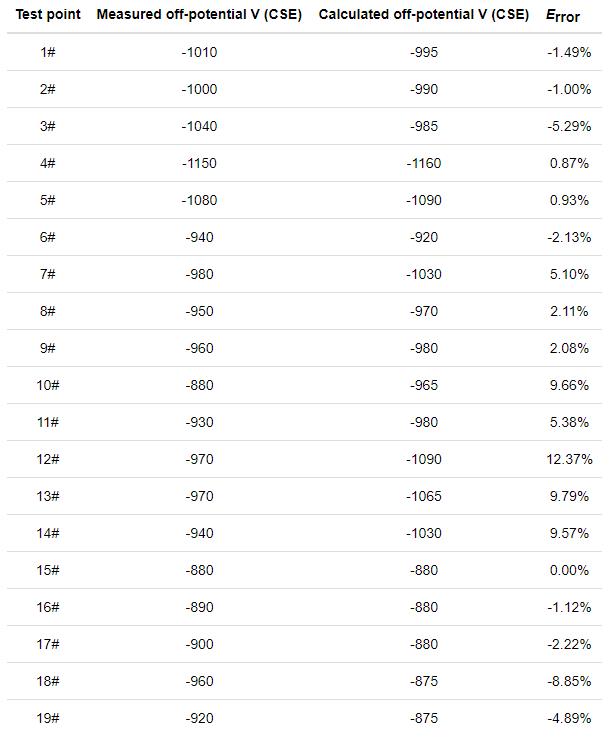The image size is (611, 739).
Task: Click the 5.10% error value
Action: pyautogui.click(x=569, y=274)
